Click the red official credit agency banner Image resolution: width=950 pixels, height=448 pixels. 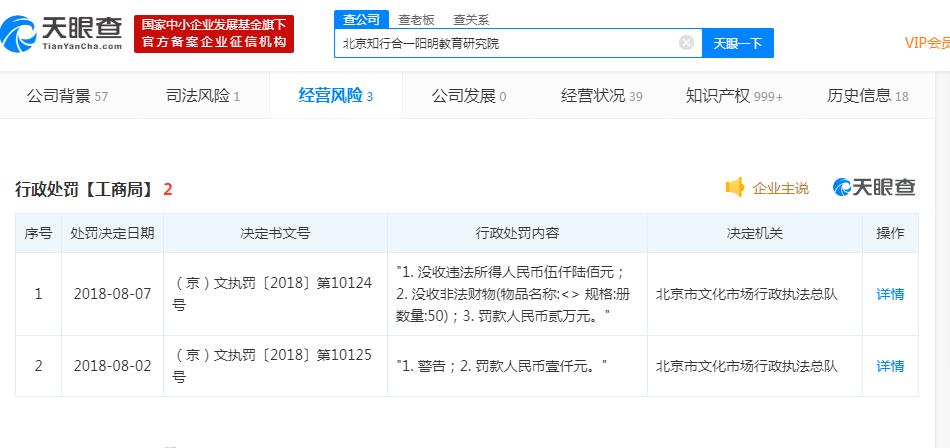[x=214, y=34]
